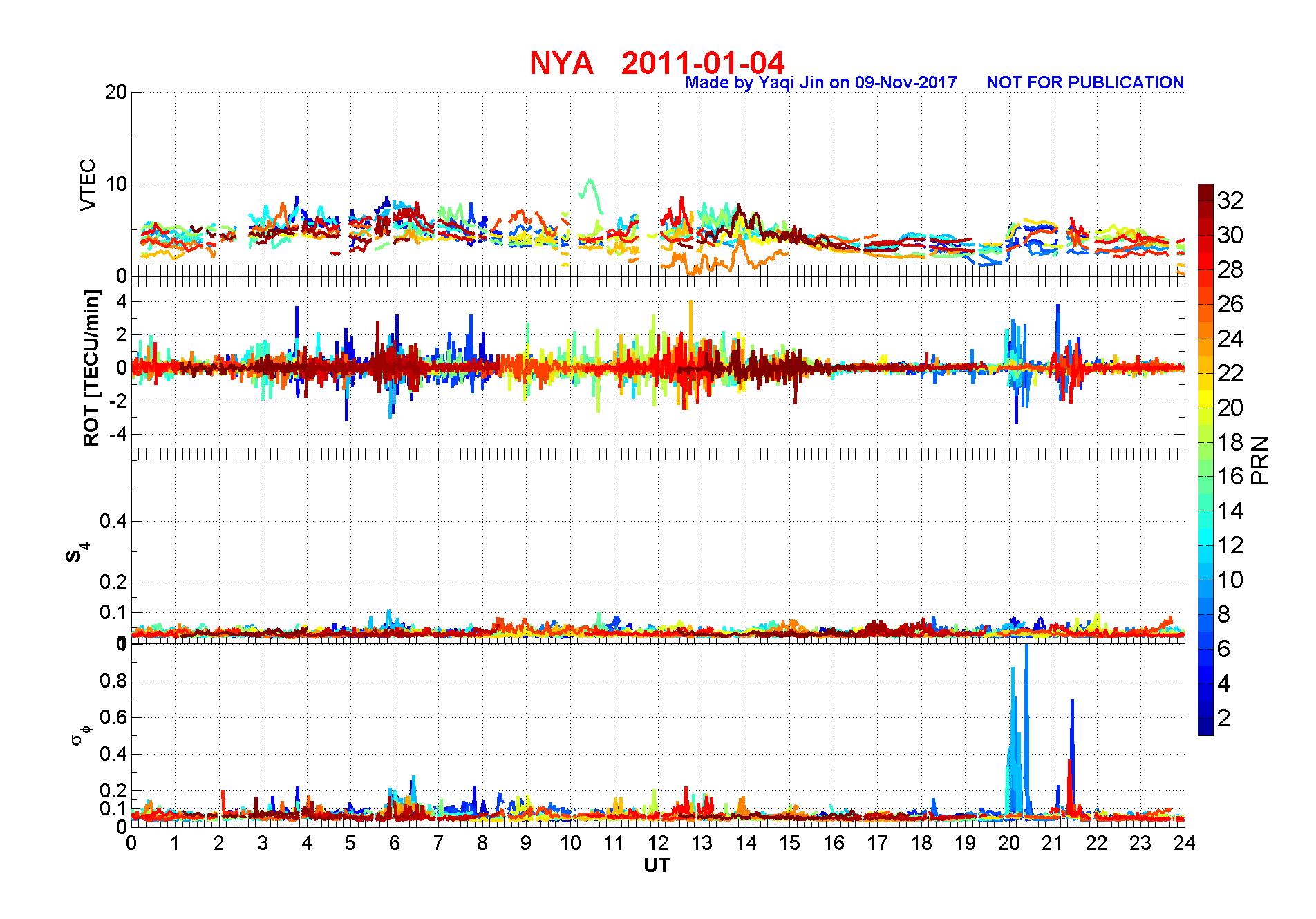The height and width of the screenshot is (919, 1316).
Task: Click the green VTEC bump near 10.5 UT
Action: (591, 195)
